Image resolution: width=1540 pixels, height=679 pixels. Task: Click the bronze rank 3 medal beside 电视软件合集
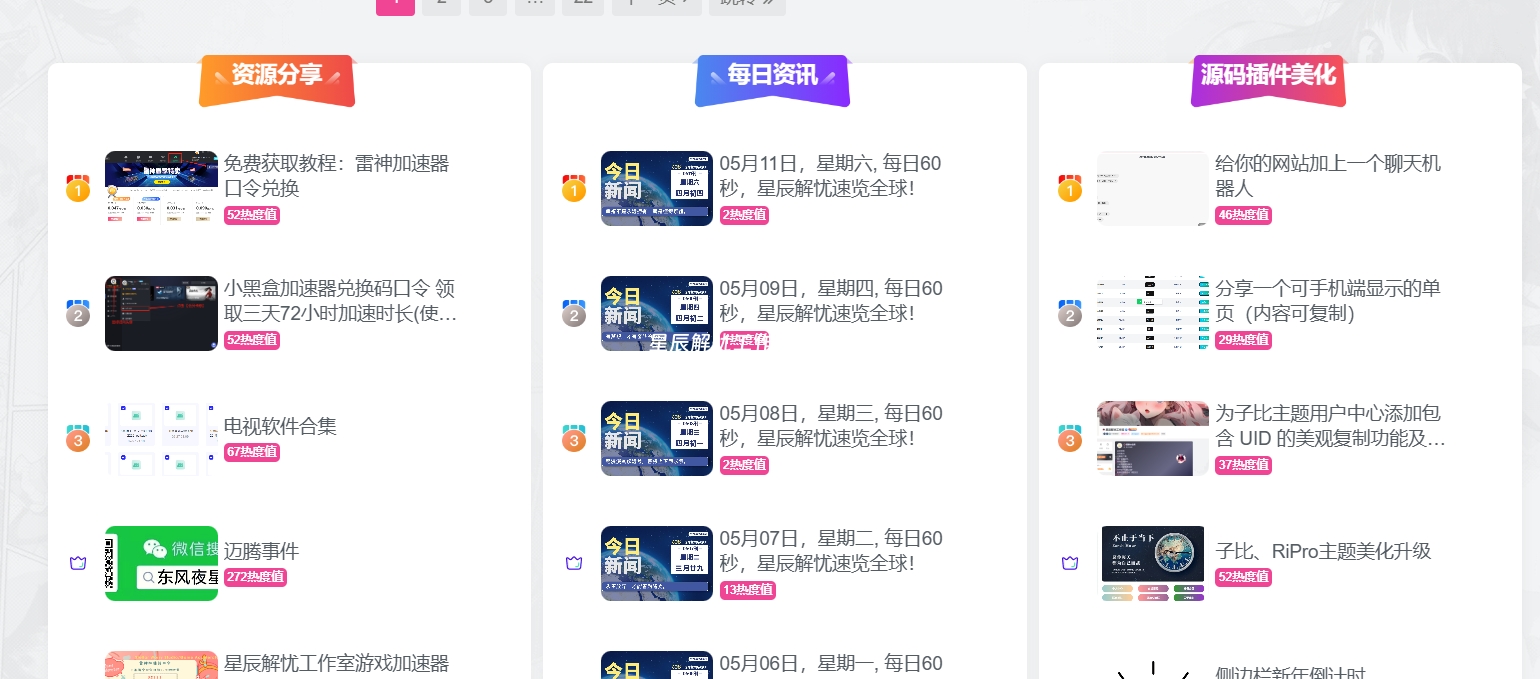click(x=78, y=438)
